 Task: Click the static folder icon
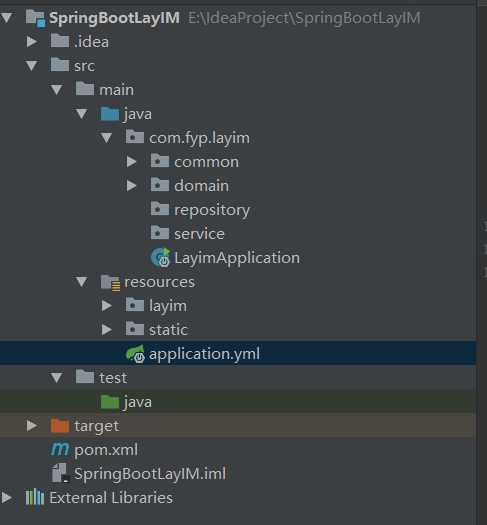pyautogui.click(x=135, y=329)
